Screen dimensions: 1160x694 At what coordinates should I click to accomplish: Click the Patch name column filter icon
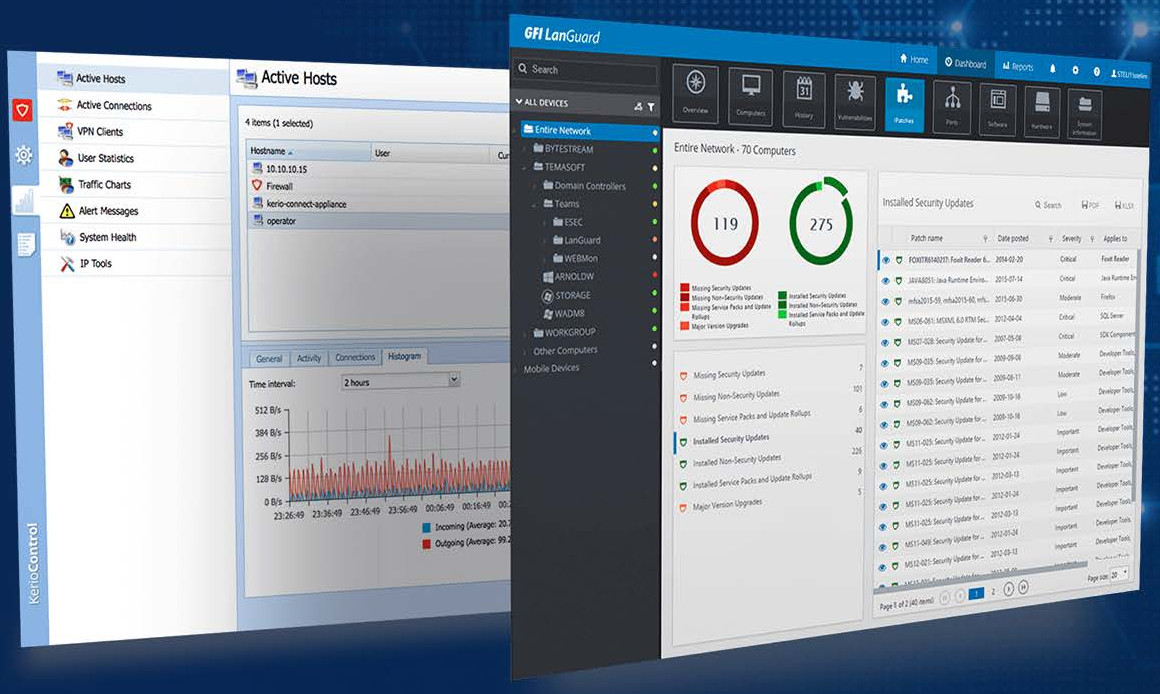(x=985, y=238)
